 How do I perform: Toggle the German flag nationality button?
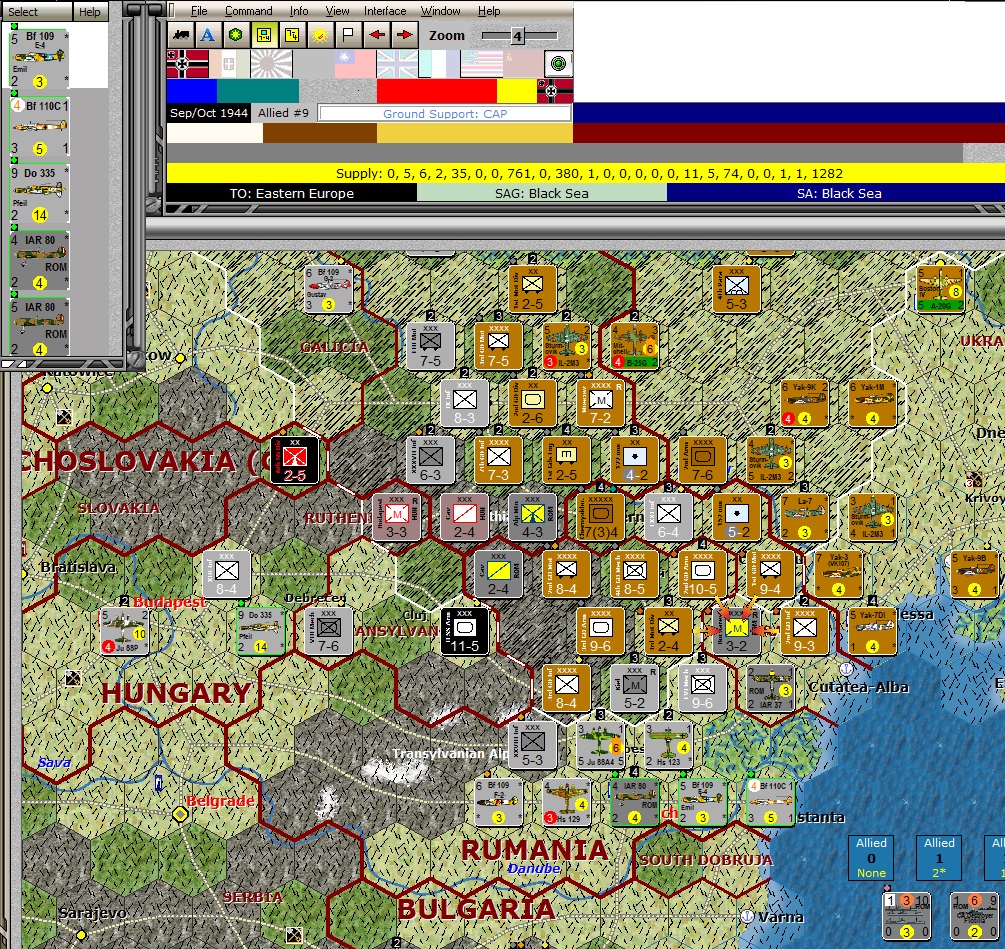click(185, 64)
